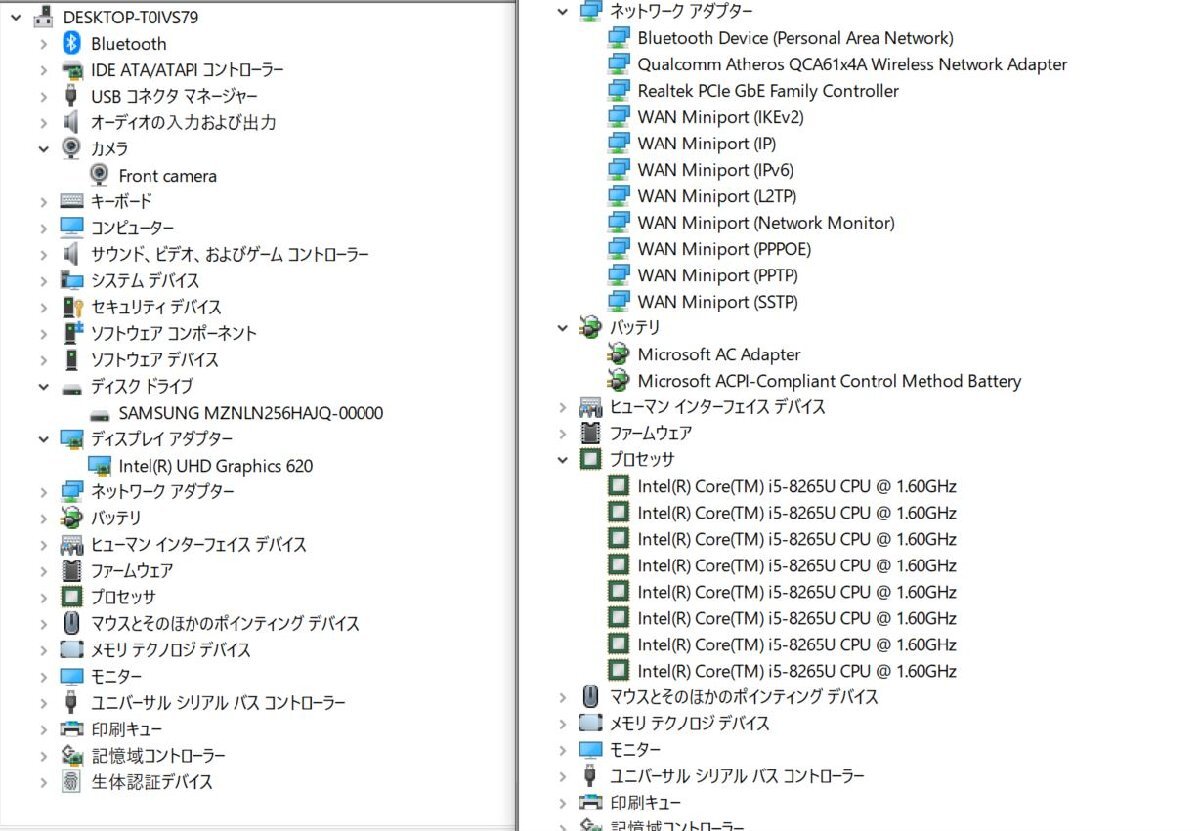Click the オーディオの入力および出力 speaker icon
Image resolution: width=1200 pixels, height=831 pixels.
(x=71, y=122)
